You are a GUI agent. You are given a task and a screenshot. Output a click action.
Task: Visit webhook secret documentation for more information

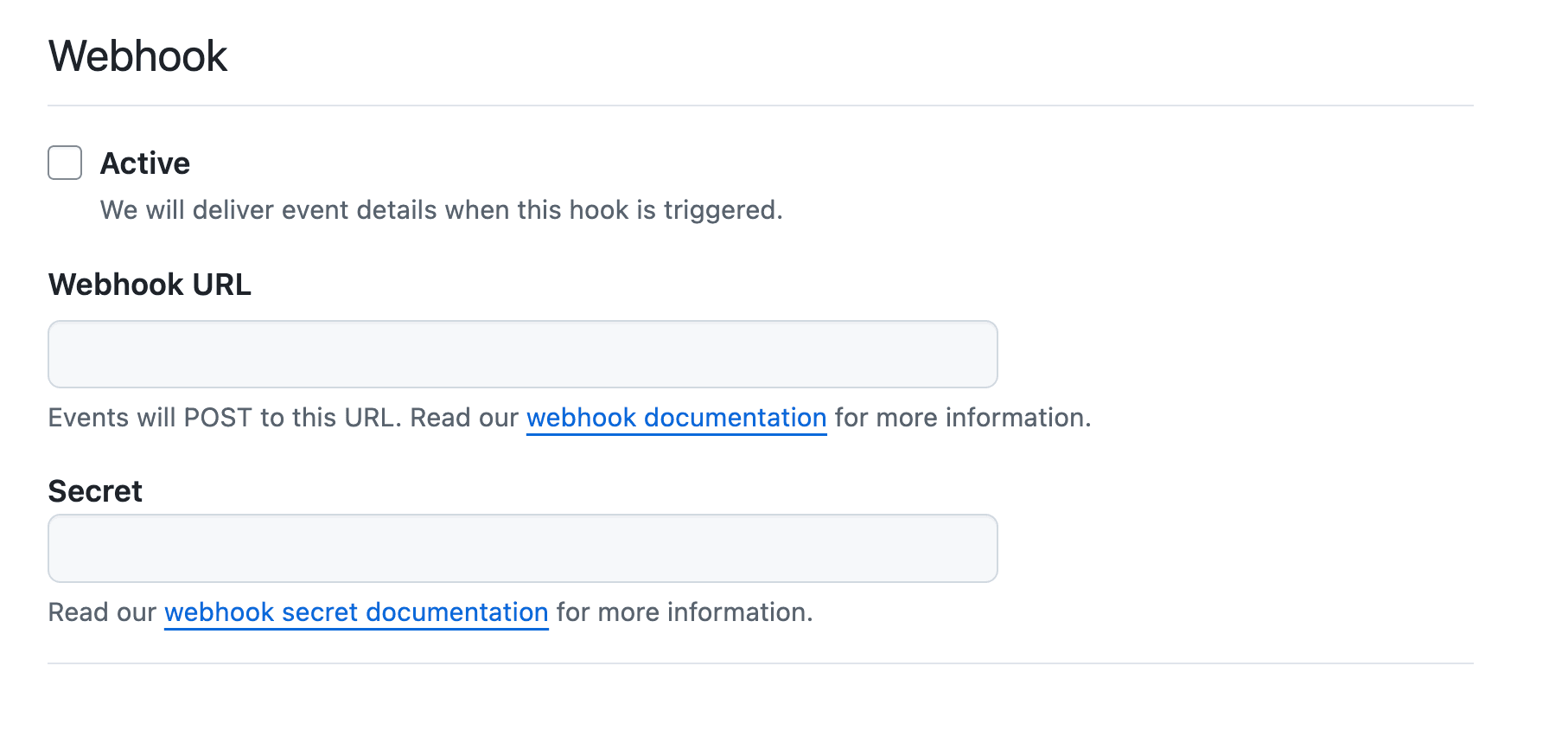(x=355, y=612)
